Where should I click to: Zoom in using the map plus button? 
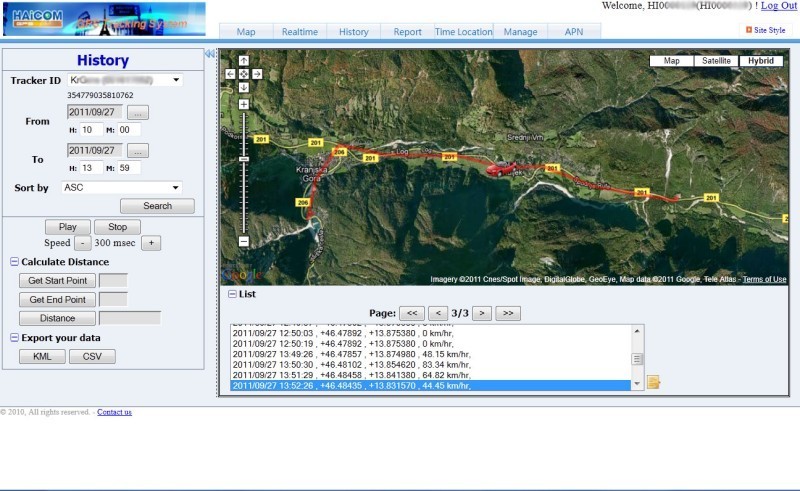(x=244, y=104)
